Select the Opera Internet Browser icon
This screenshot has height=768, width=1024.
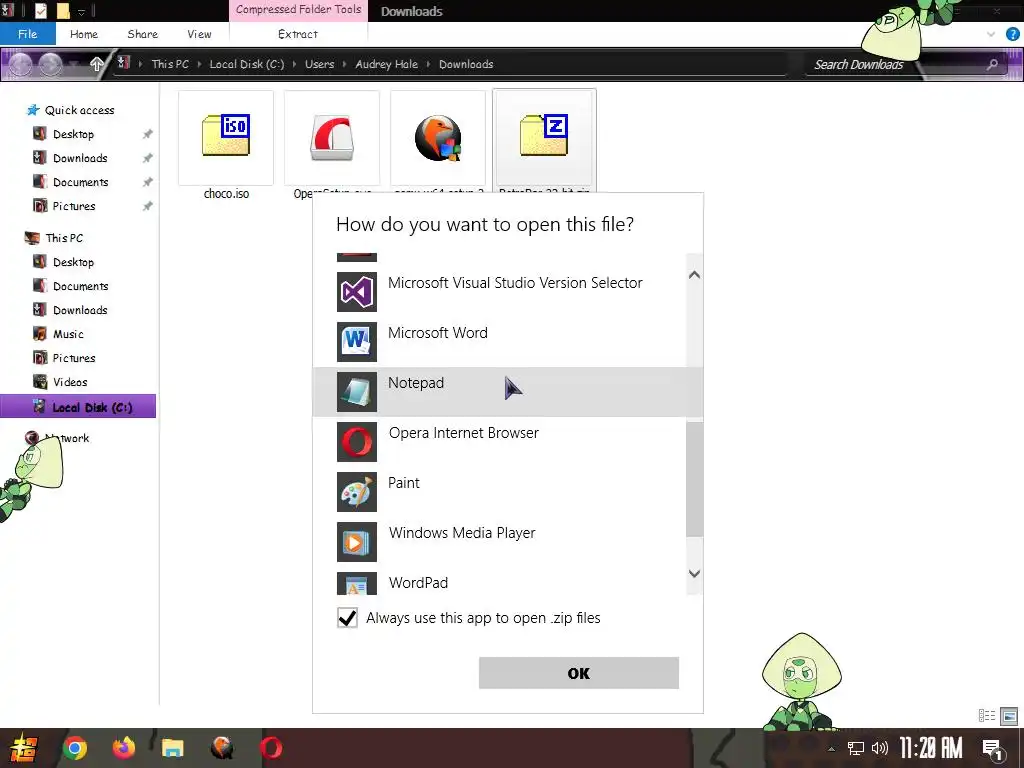357,441
